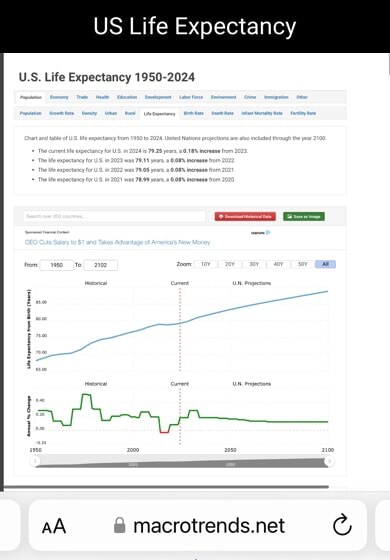The image size is (390, 560).
Task: Open the Development category tab
Action: tap(158, 97)
